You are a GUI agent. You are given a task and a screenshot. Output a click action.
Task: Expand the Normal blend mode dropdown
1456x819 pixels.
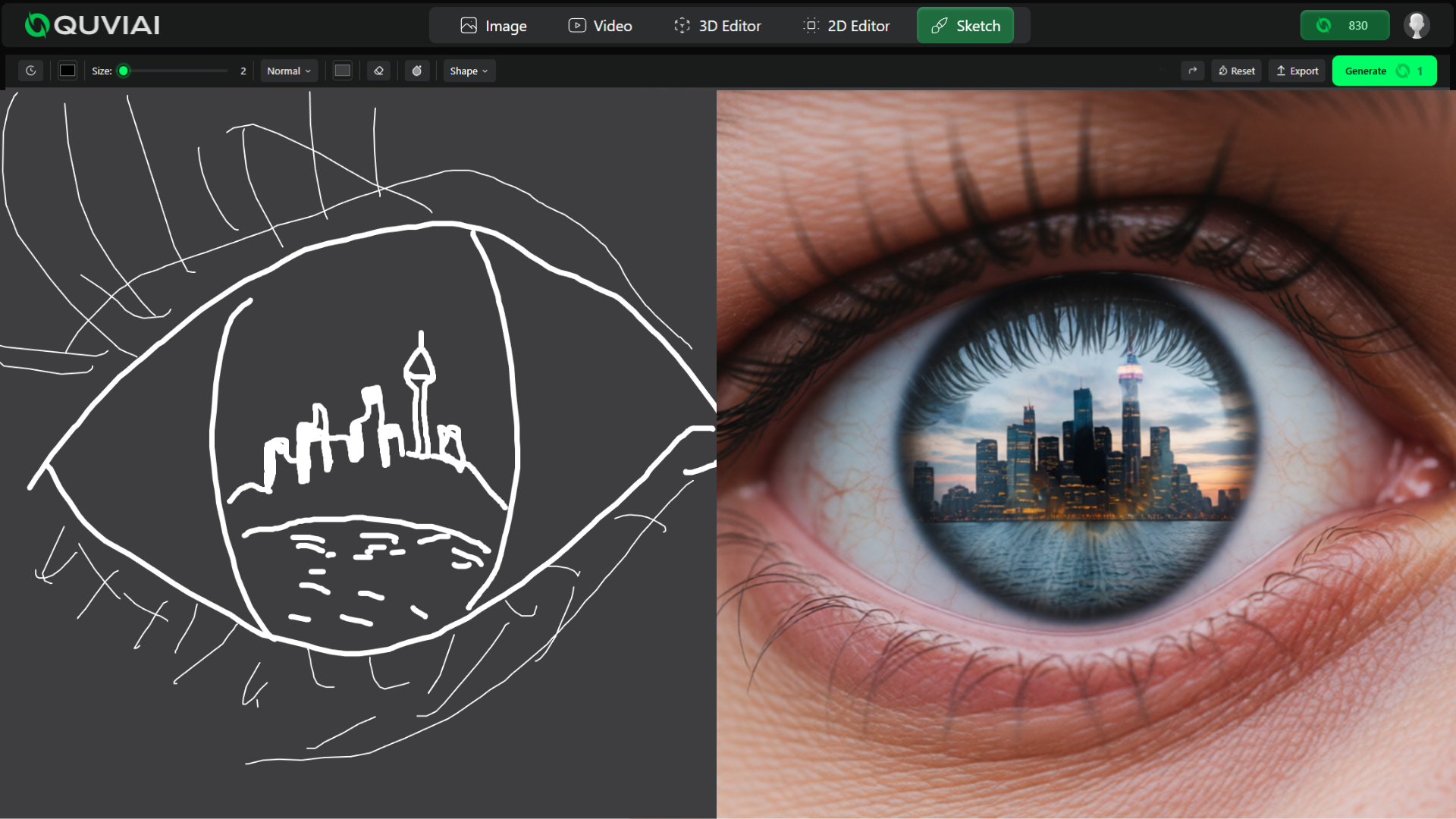click(288, 71)
